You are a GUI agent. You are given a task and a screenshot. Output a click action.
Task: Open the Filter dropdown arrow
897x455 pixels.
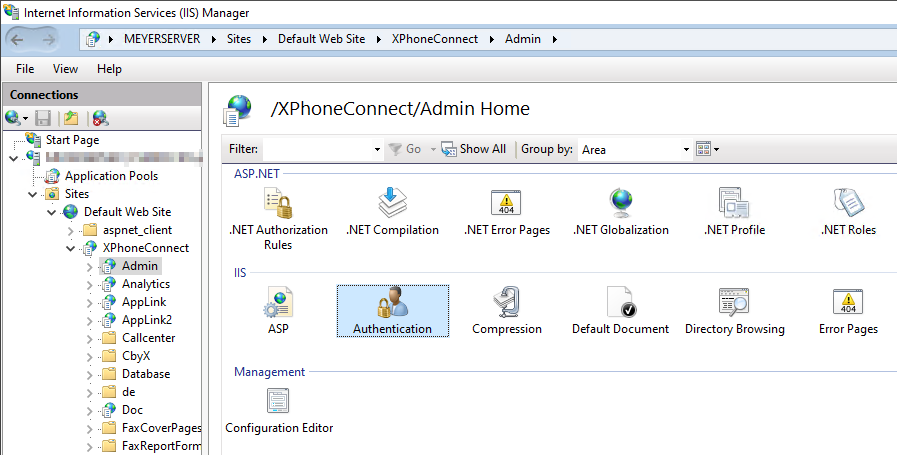coord(377,149)
